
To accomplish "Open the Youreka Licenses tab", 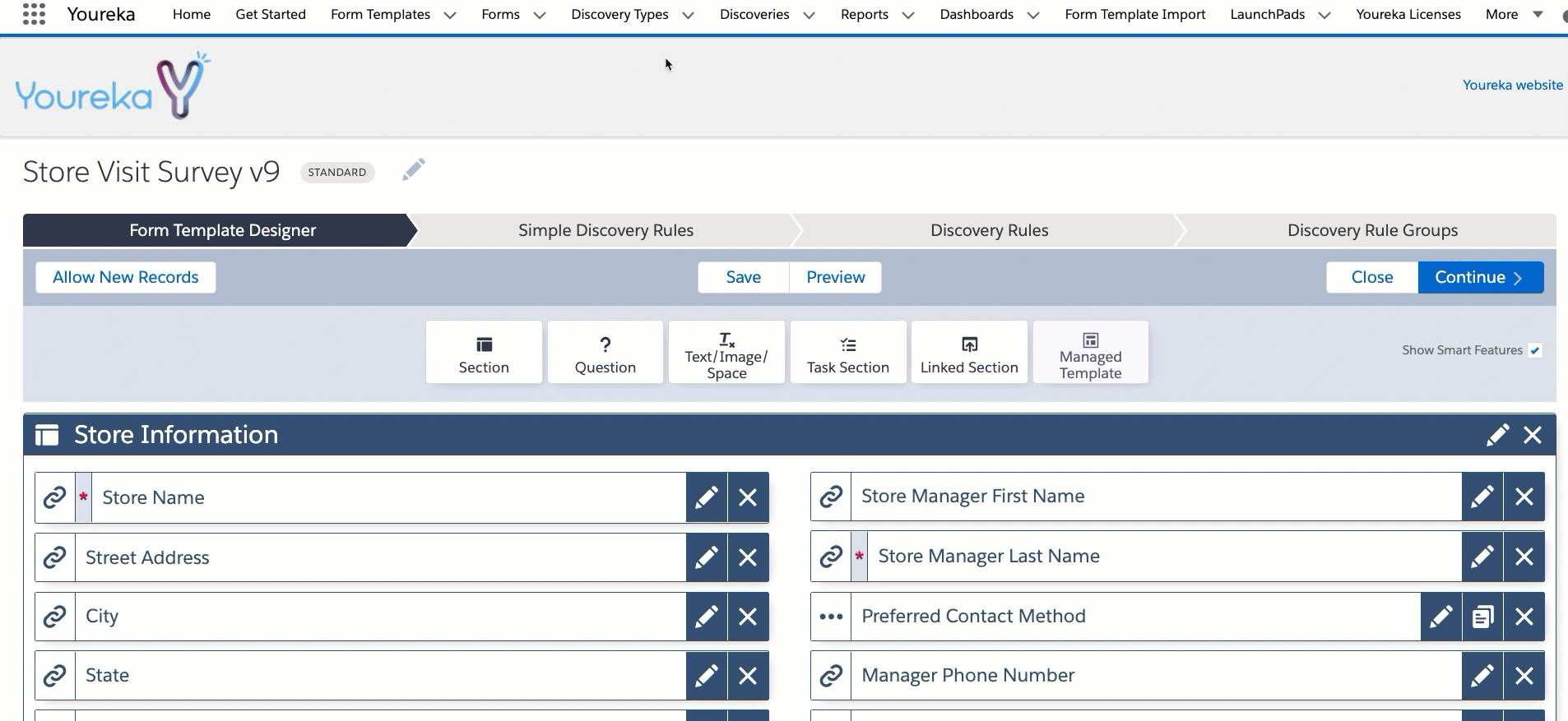I will point(1408,14).
